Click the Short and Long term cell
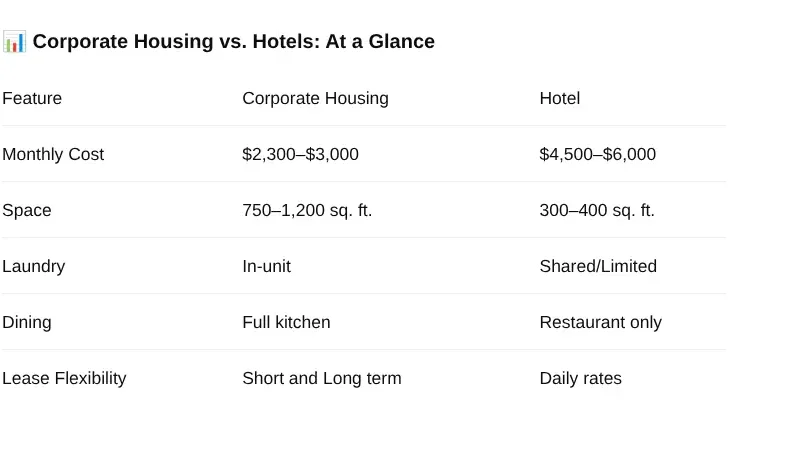This screenshot has height=457, width=797. 322,378
